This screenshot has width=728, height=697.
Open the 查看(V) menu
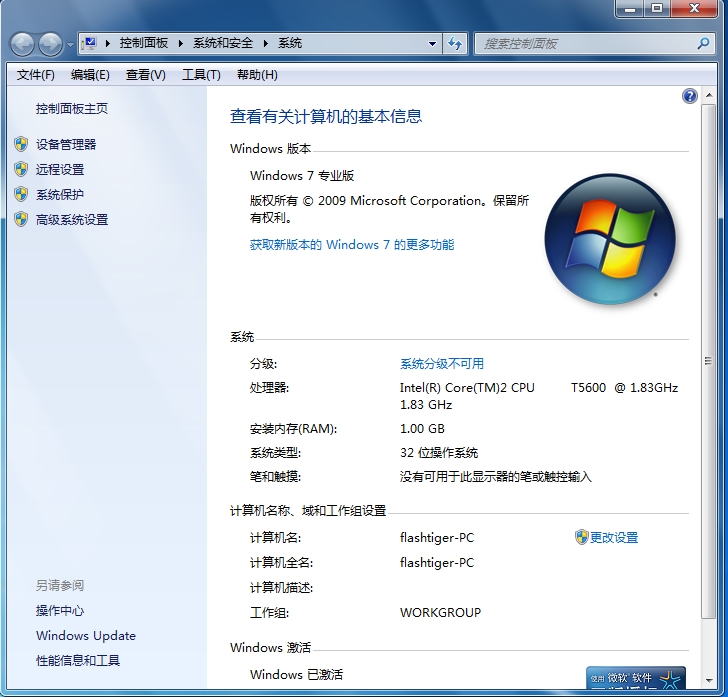(145, 75)
